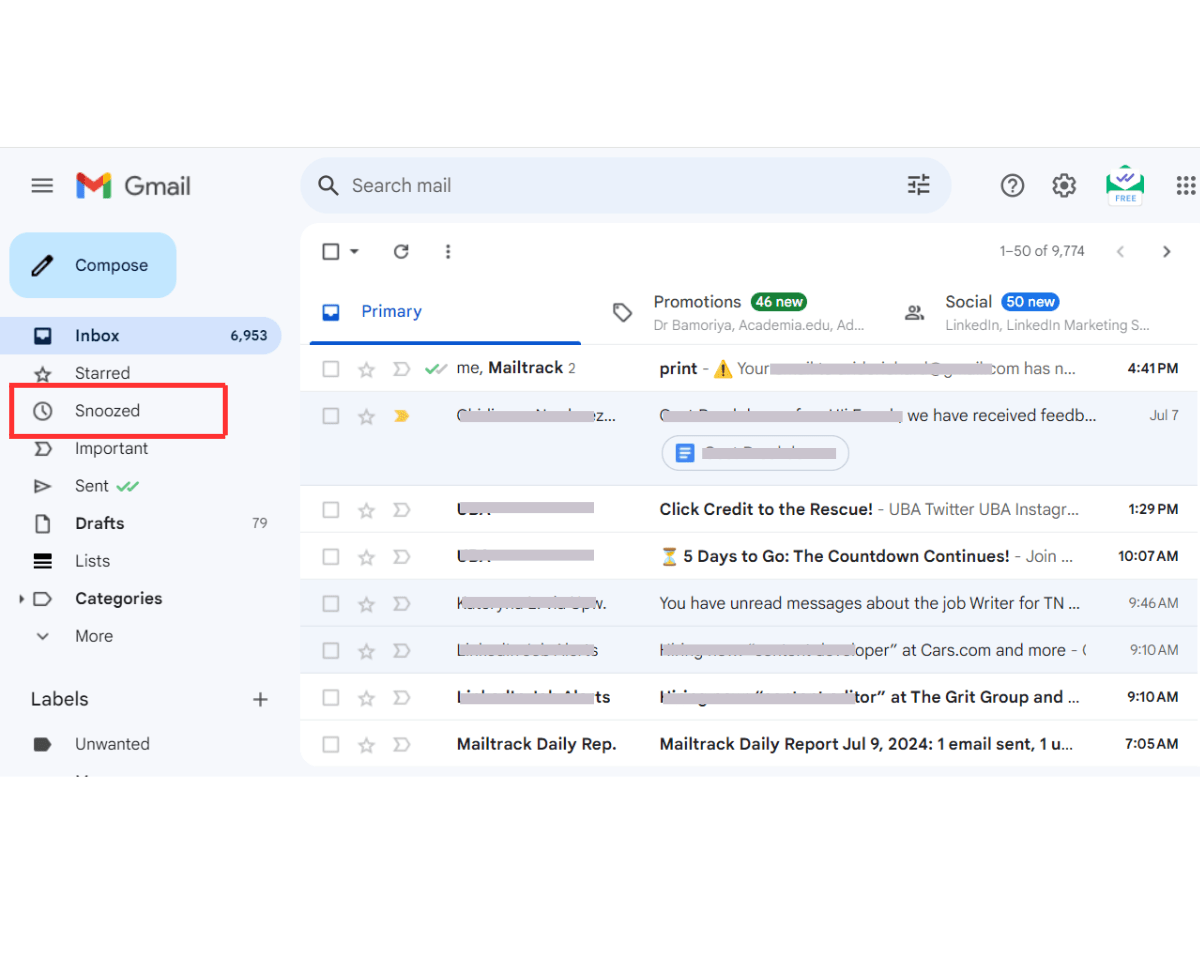
Task: Open the Mailtrack Daily Report Jul 9 email
Action: 750,745
